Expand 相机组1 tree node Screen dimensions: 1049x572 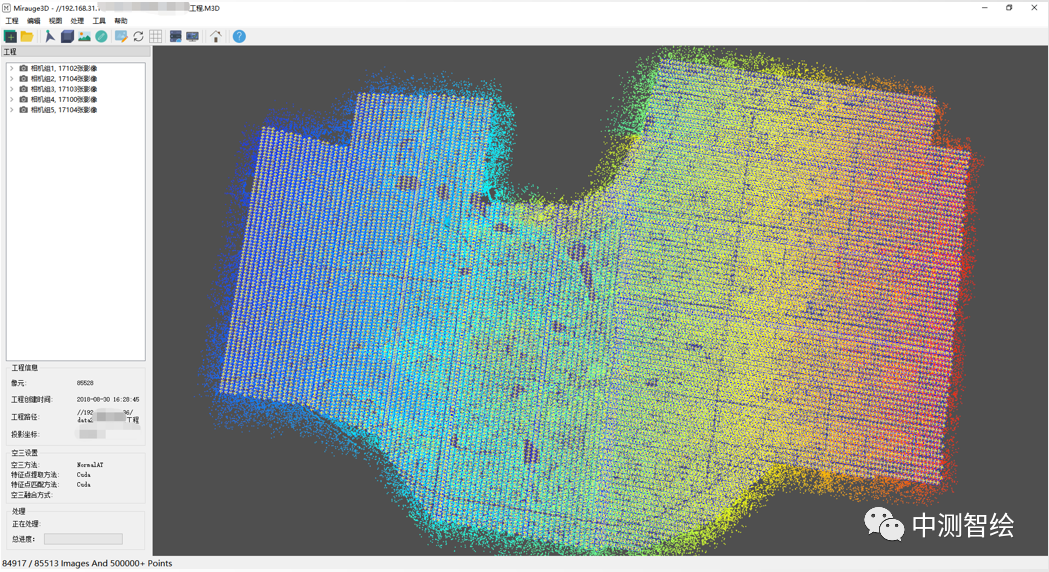point(12,68)
